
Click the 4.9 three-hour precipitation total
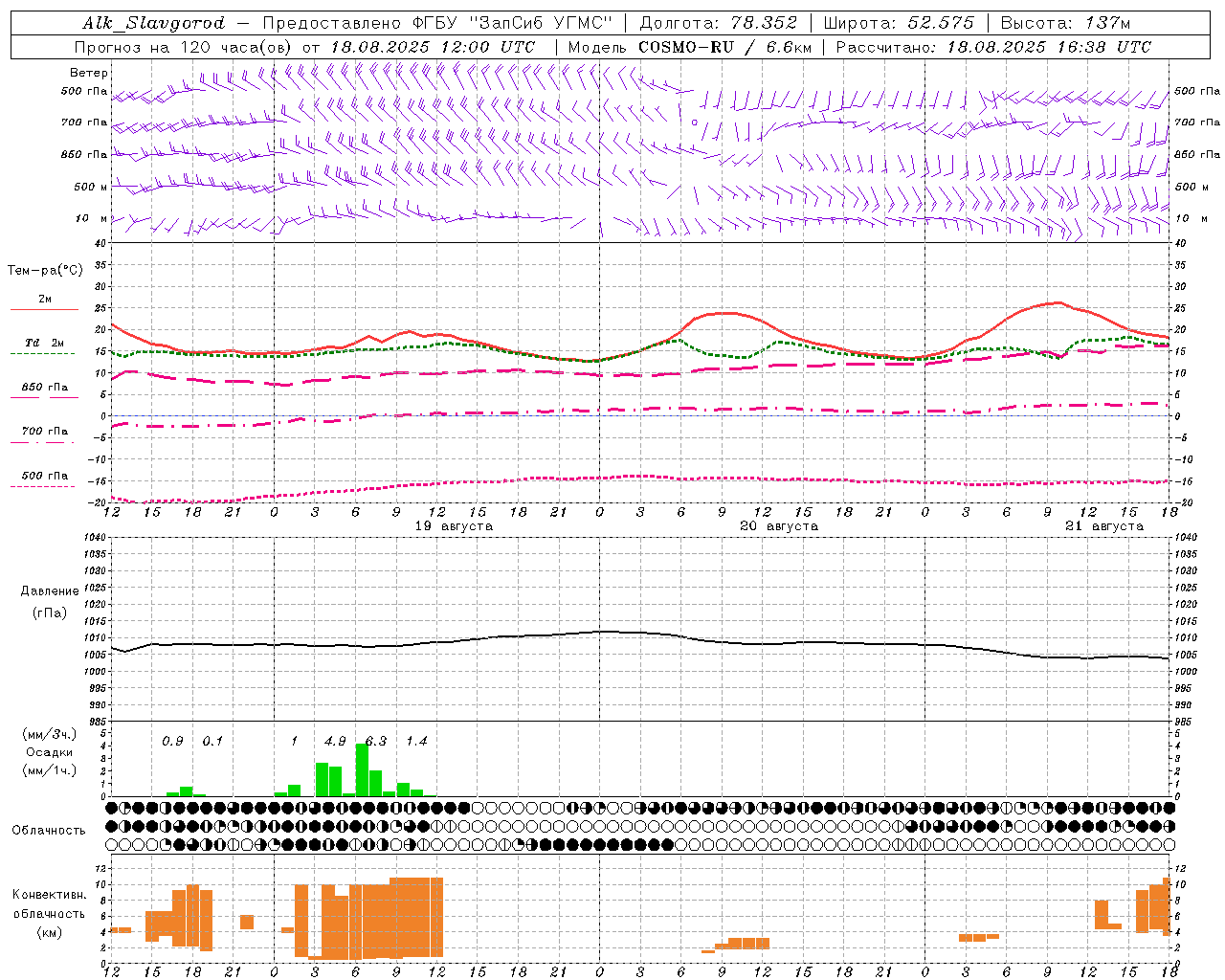click(335, 742)
